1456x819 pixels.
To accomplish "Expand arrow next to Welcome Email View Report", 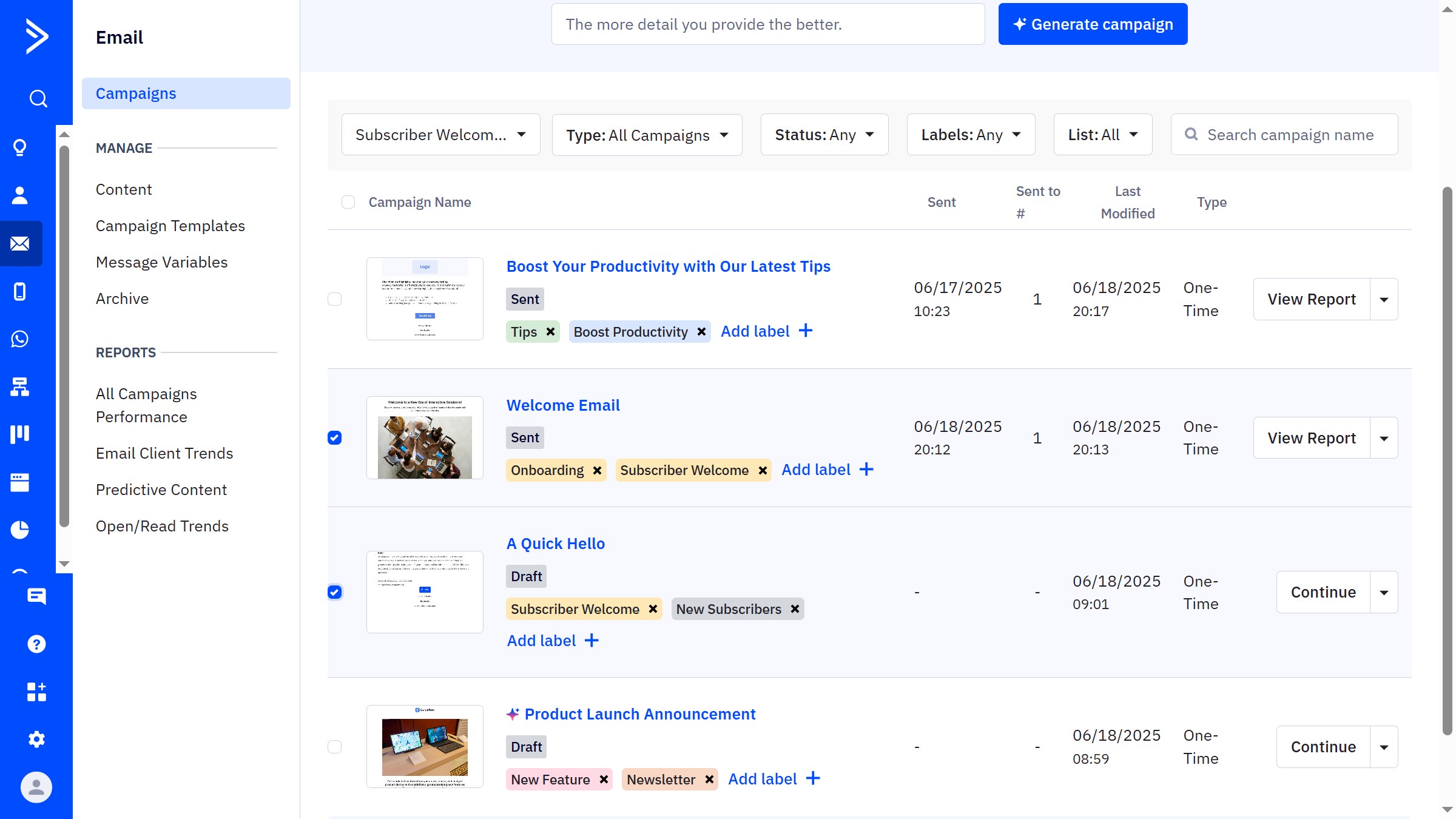I will pyautogui.click(x=1384, y=438).
